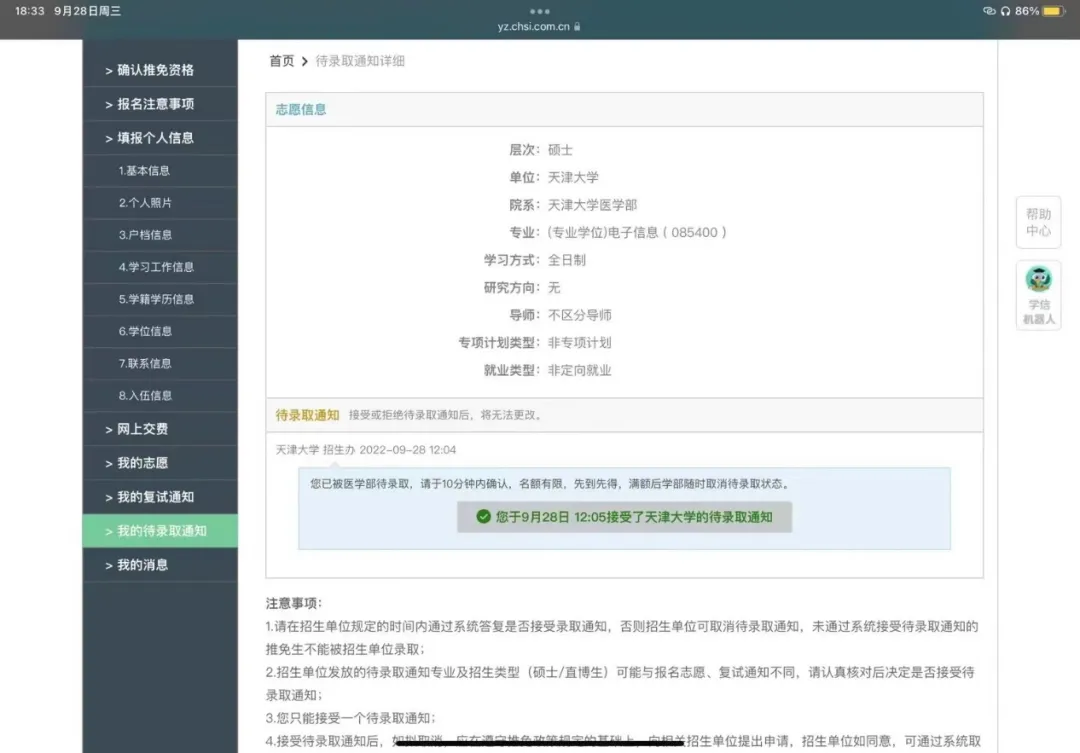Open 我的待录取通知 highlighted item

click(160, 531)
